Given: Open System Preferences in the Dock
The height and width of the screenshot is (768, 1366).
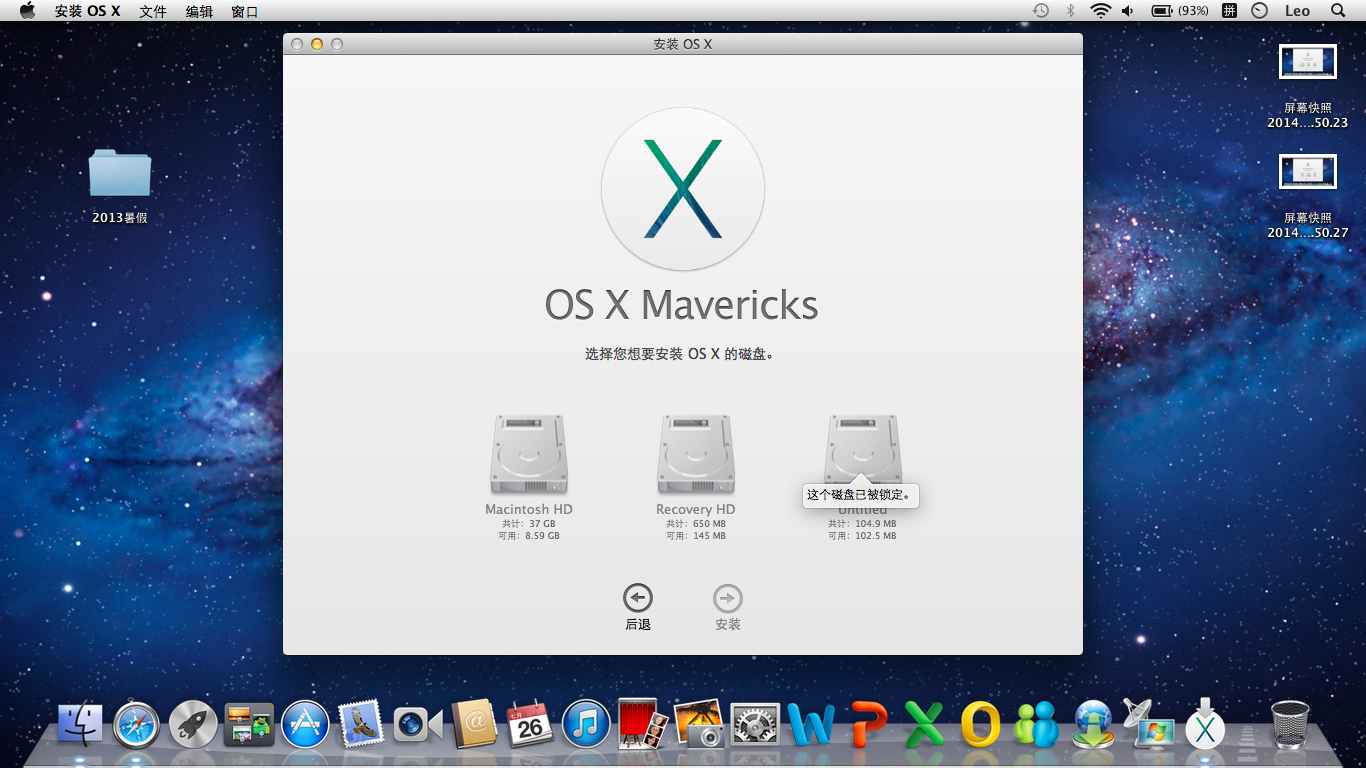Looking at the screenshot, I should [755, 724].
